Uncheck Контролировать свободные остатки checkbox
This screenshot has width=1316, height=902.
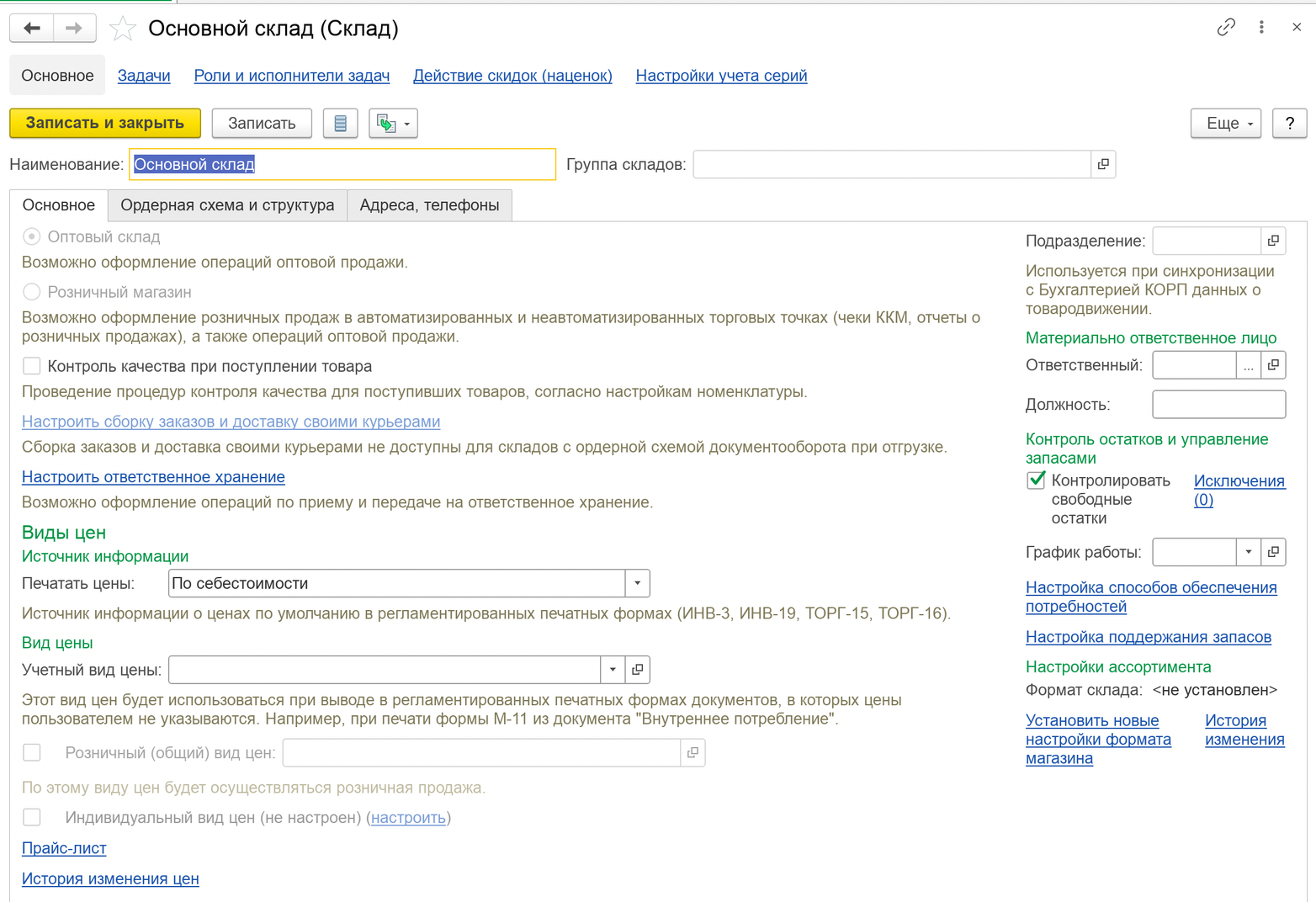coord(1036,480)
